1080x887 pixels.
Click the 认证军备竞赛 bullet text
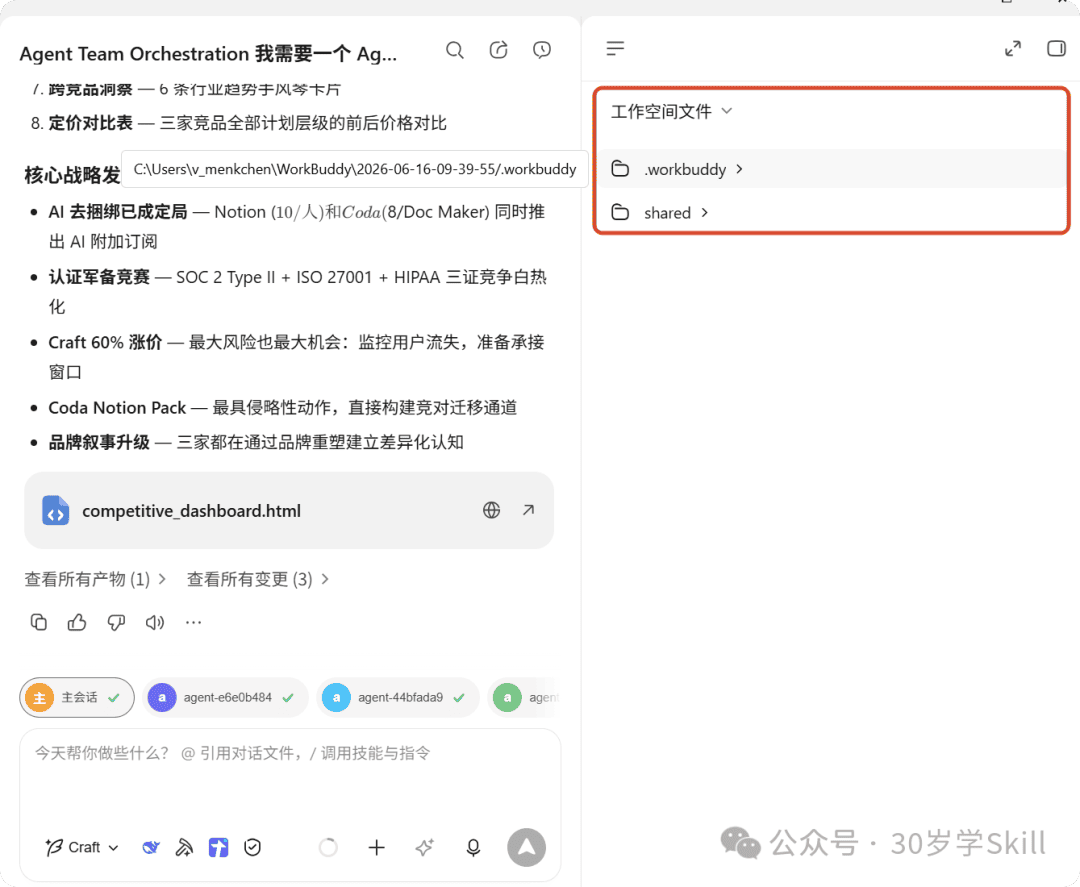point(99,278)
